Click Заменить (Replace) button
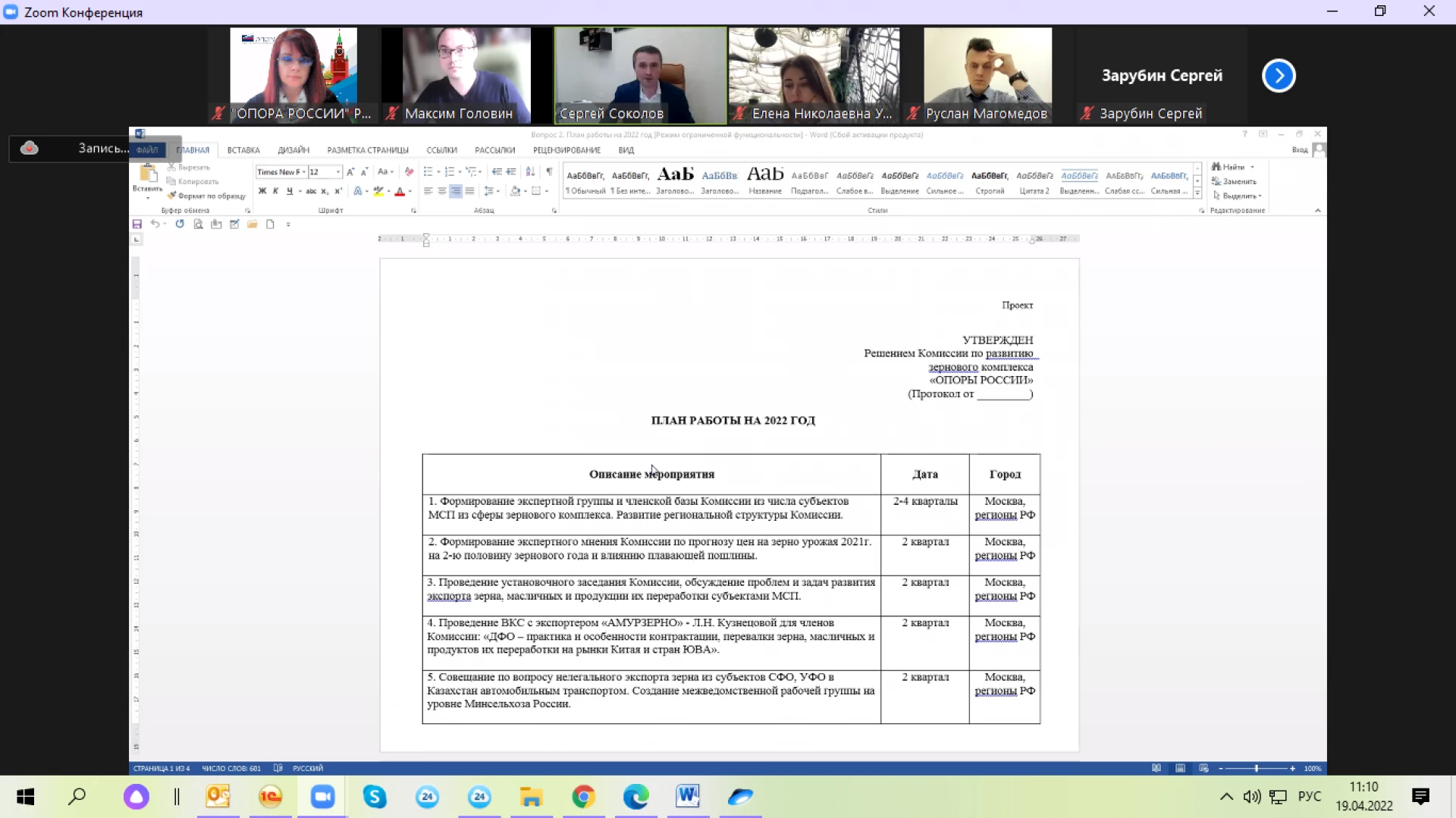 click(1235, 181)
